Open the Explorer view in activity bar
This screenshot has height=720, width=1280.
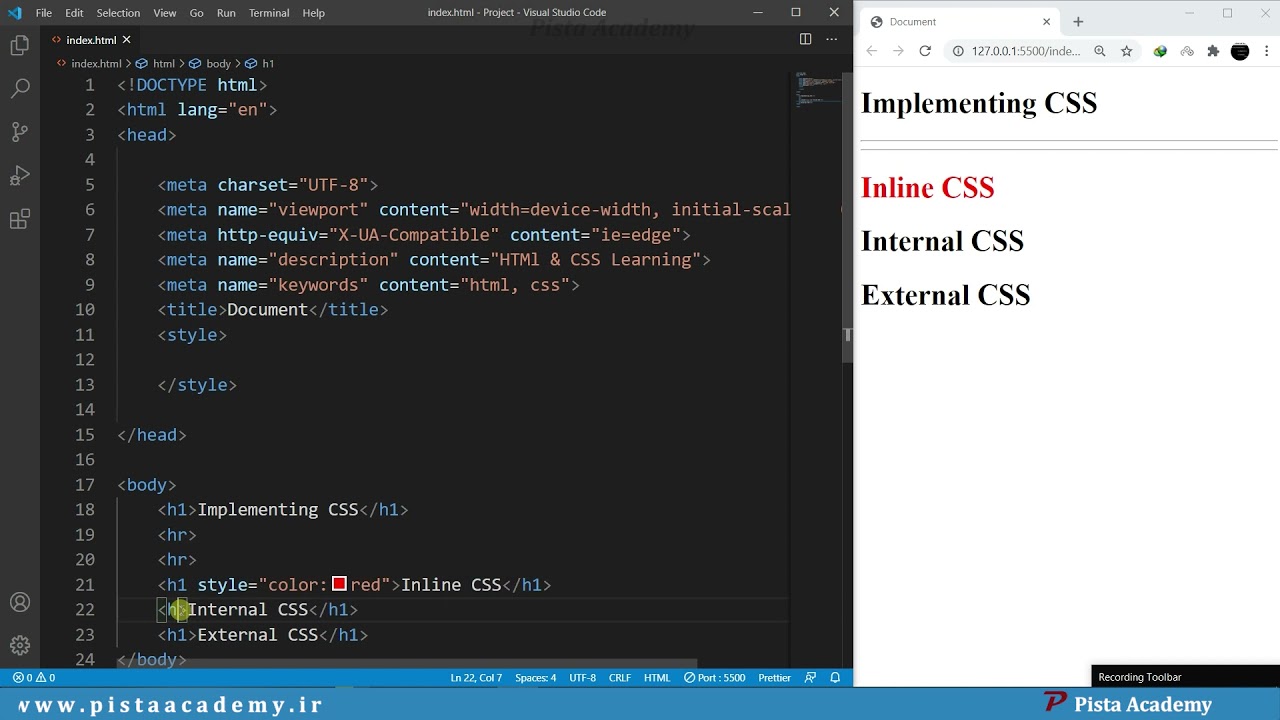pos(20,45)
